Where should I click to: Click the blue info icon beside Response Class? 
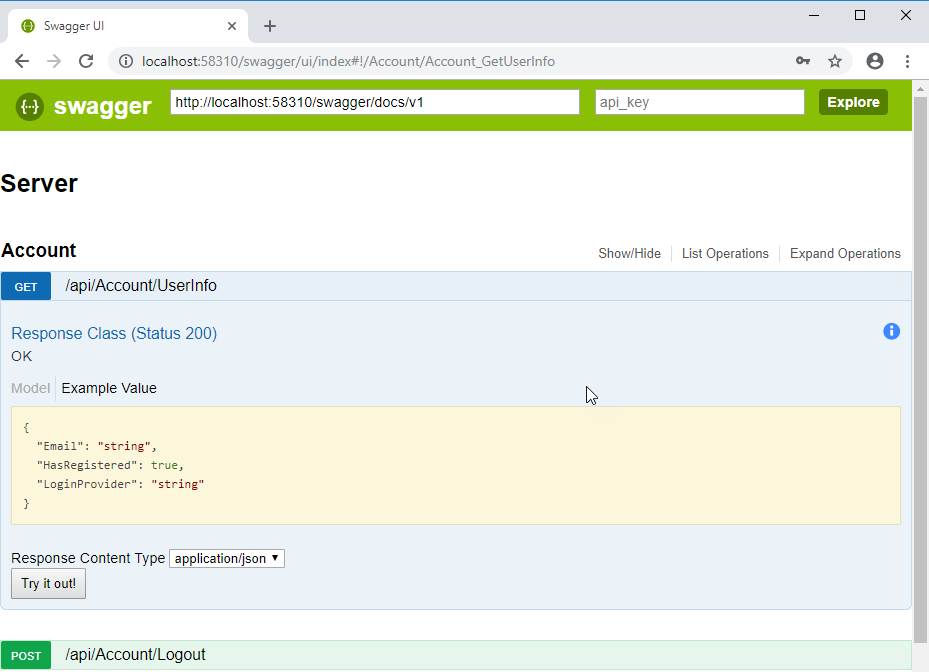(891, 332)
